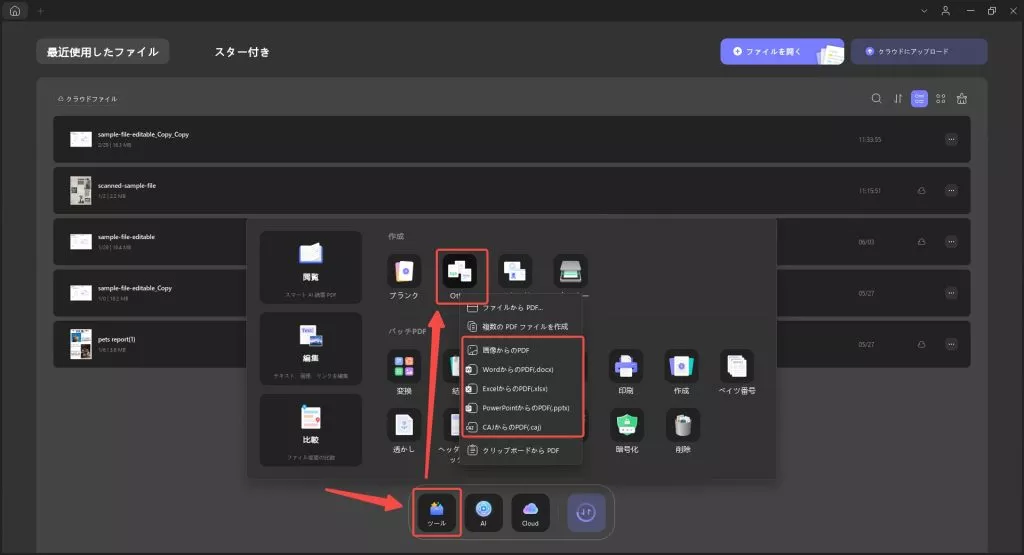
Task: Click the file name sample-file-editable_Copy_Copy
Action: pyautogui.click(x=143, y=135)
